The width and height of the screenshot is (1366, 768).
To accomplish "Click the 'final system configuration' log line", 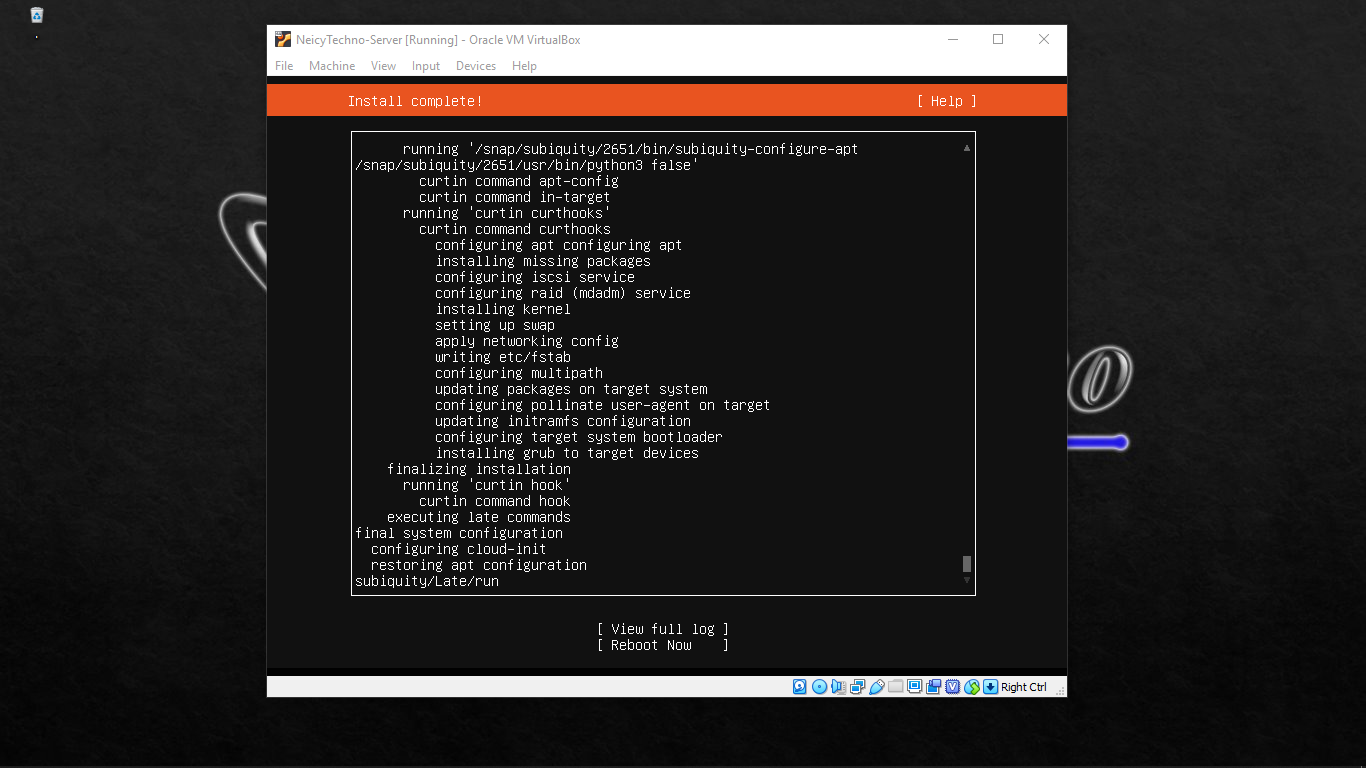I will click(459, 533).
